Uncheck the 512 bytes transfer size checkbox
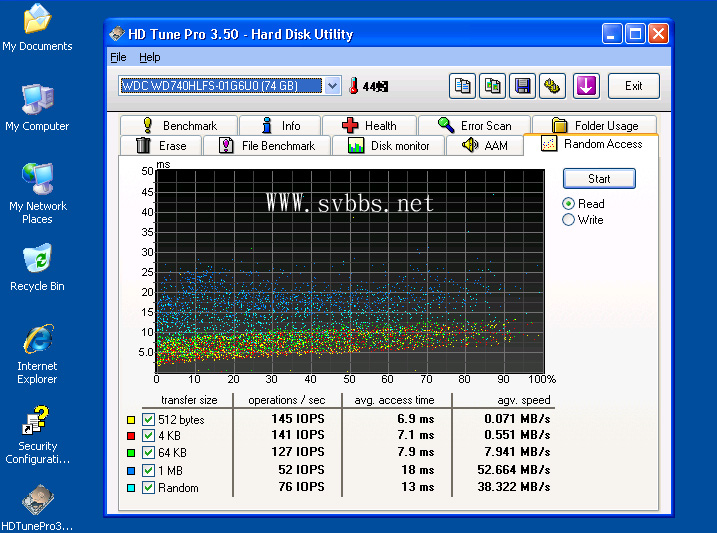Image resolution: width=717 pixels, height=533 pixels. [149, 420]
